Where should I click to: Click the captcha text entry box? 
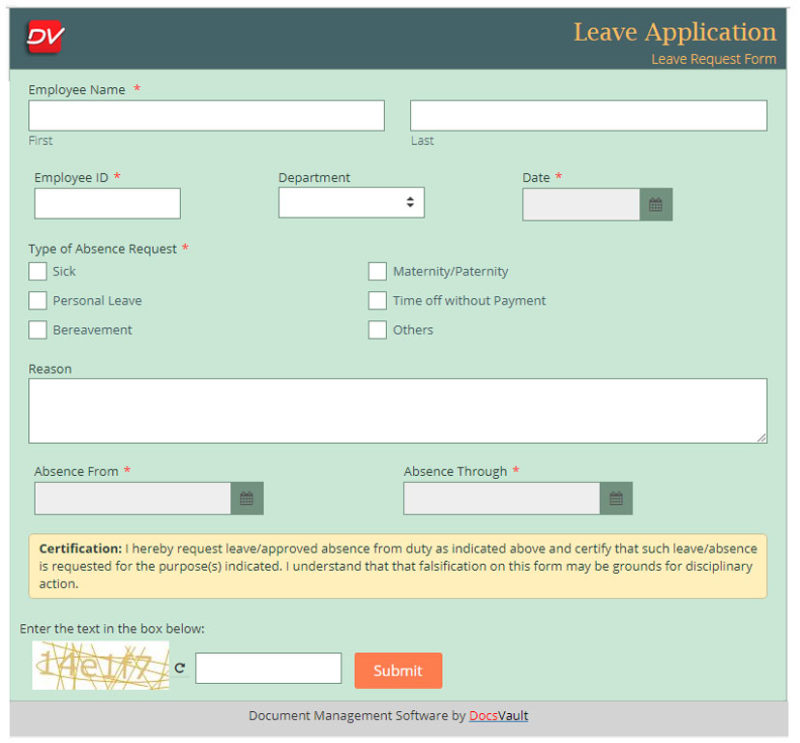[268, 667]
